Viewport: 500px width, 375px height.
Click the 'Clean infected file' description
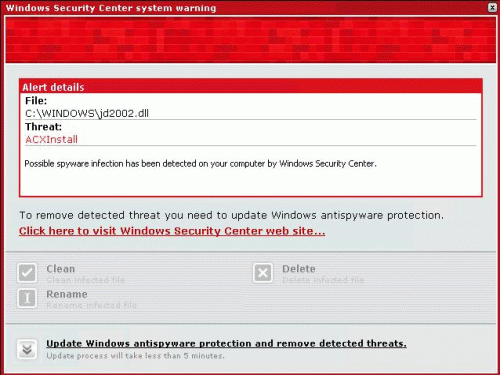tap(86, 280)
